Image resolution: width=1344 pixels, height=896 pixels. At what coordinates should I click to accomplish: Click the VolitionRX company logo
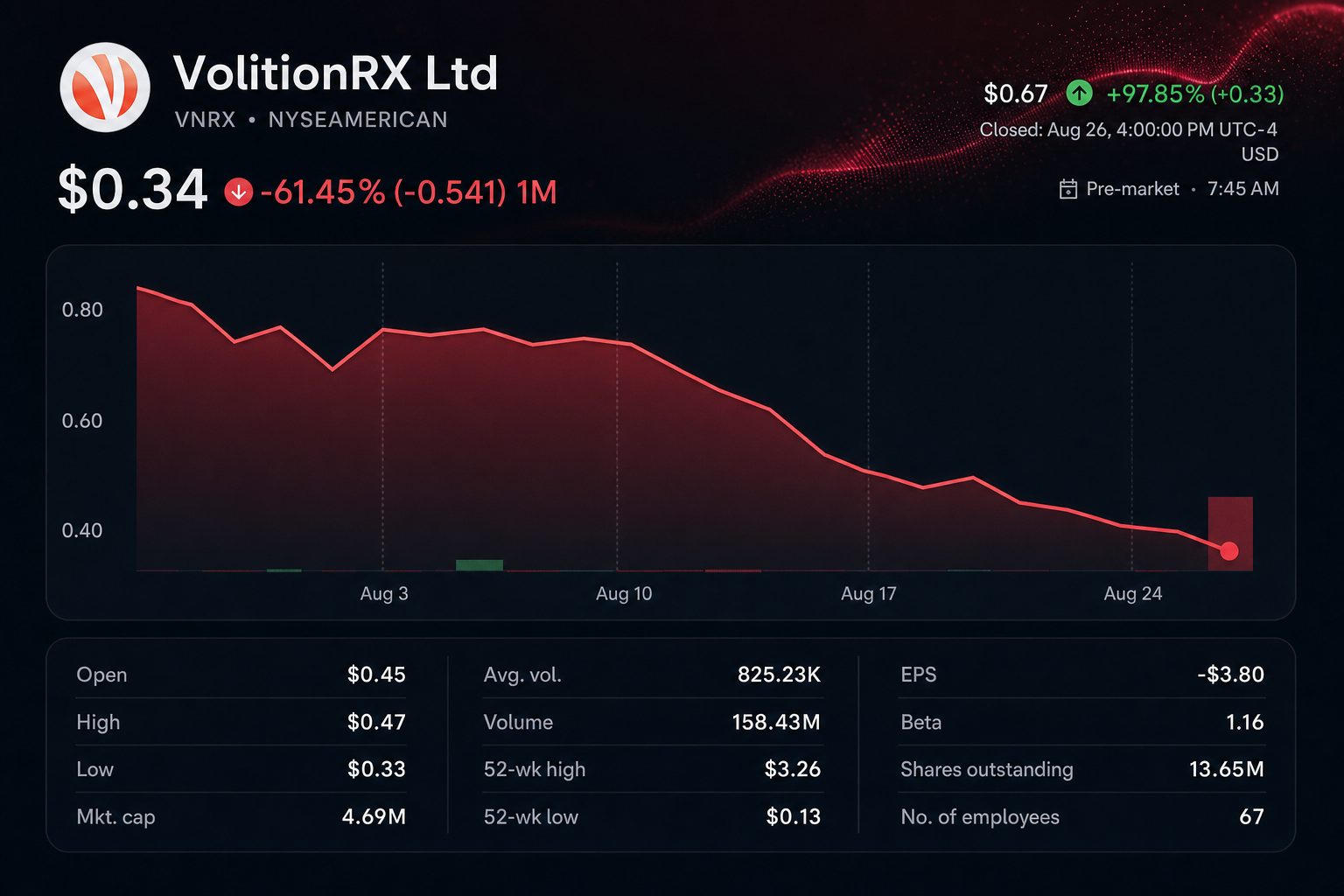pyautogui.click(x=105, y=87)
